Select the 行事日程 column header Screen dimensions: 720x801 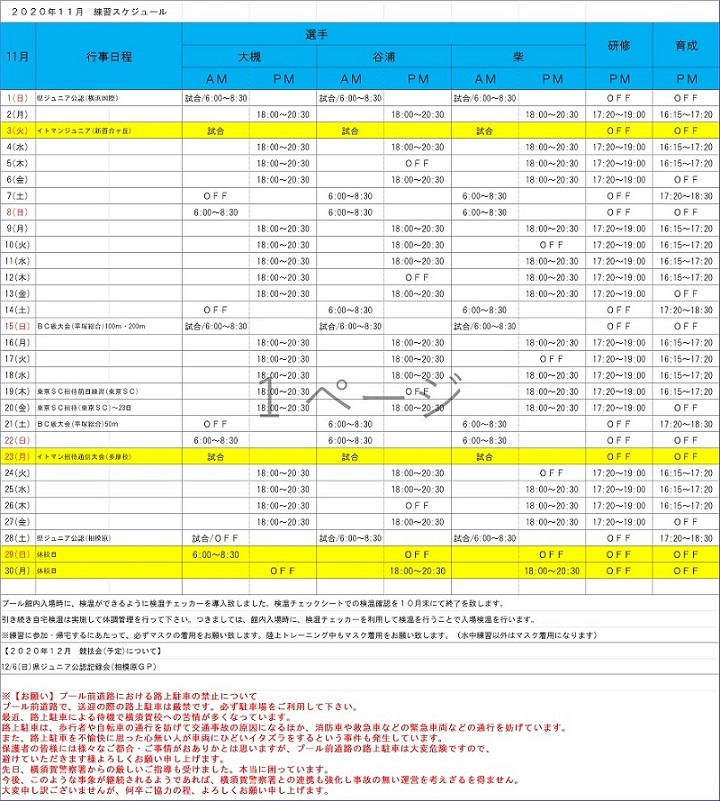point(109,57)
